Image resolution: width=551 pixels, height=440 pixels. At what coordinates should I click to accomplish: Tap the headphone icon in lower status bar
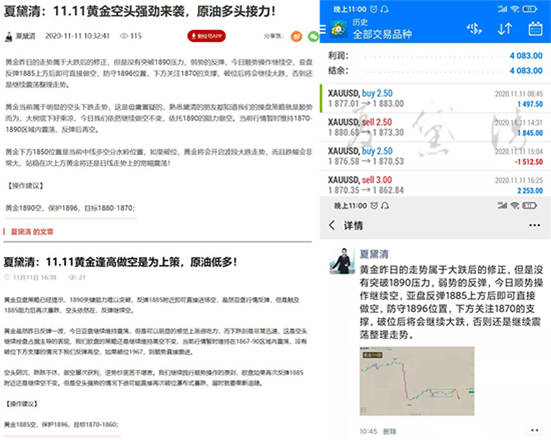point(385,205)
